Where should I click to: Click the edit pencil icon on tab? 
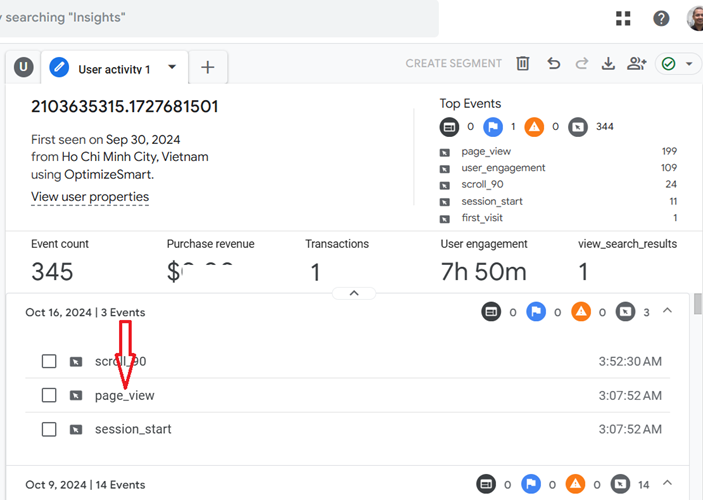point(59,68)
